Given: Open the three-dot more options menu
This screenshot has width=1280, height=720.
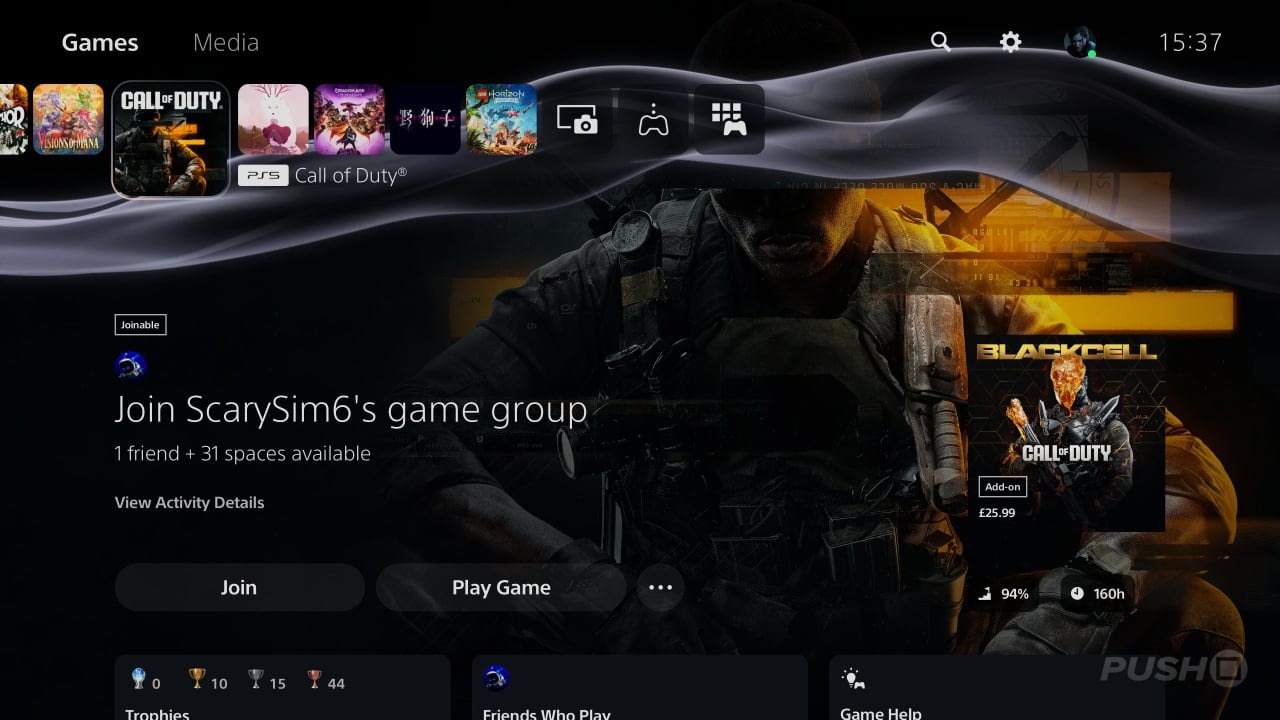Looking at the screenshot, I should click(661, 587).
